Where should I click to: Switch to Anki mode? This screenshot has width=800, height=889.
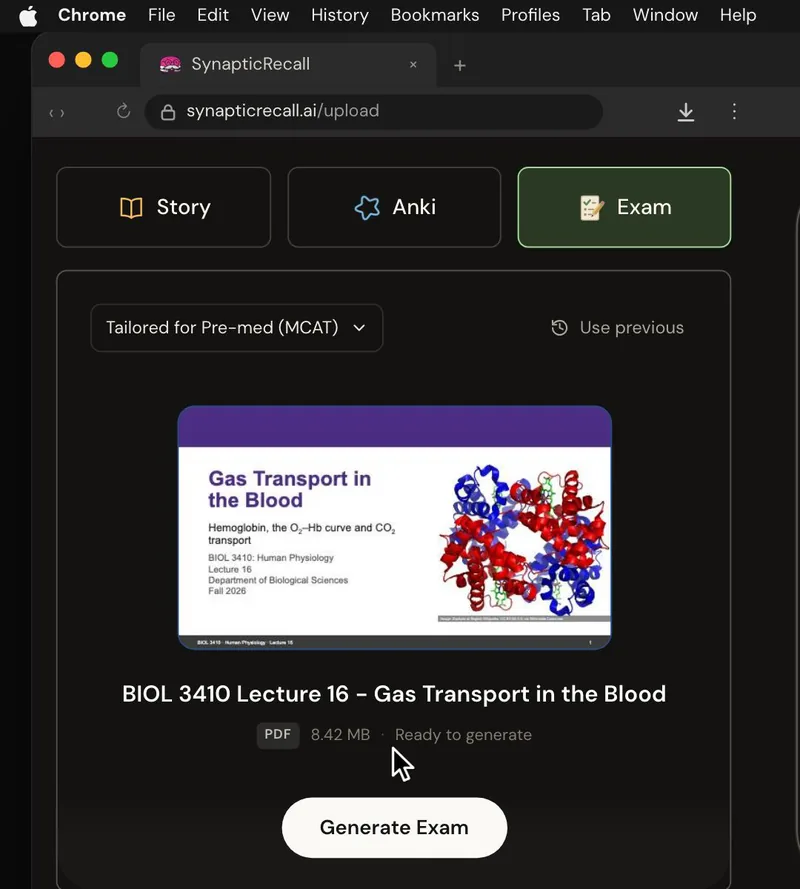[x=395, y=207]
